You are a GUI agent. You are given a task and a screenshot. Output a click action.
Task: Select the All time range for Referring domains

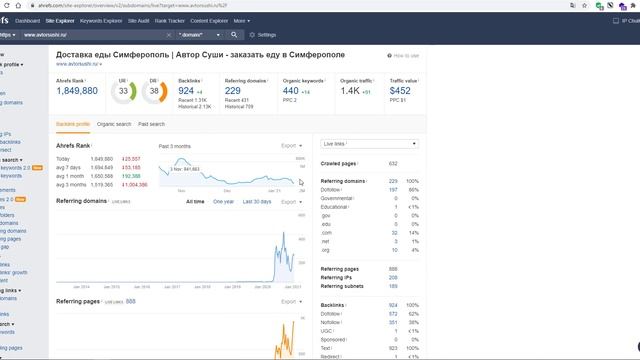point(195,202)
